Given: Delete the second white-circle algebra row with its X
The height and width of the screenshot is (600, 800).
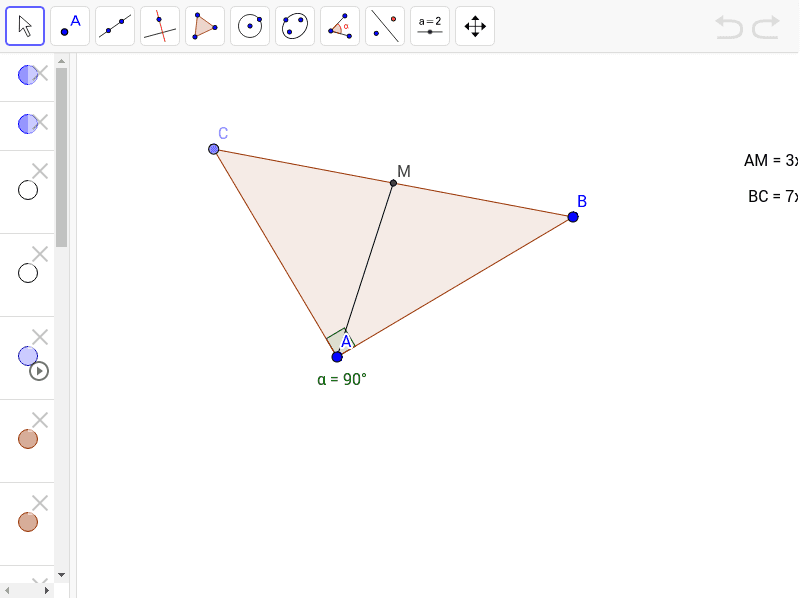Looking at the screenshot, I should 40,254.
